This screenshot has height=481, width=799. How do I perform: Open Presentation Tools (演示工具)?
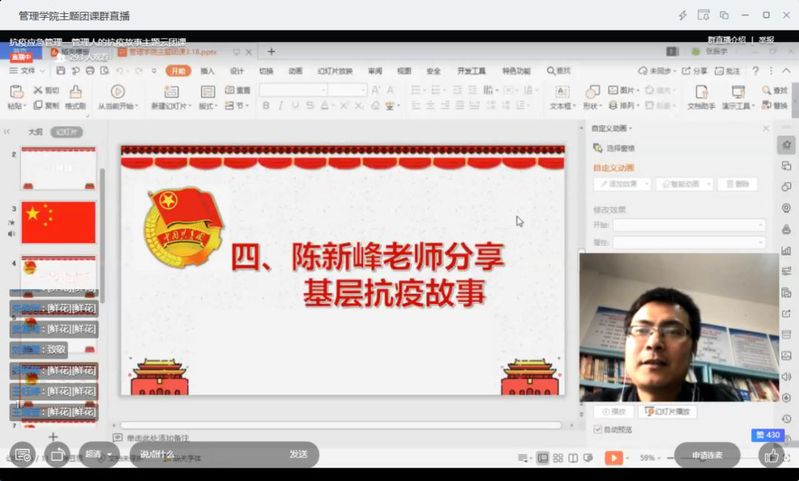(x=737, y=97)
